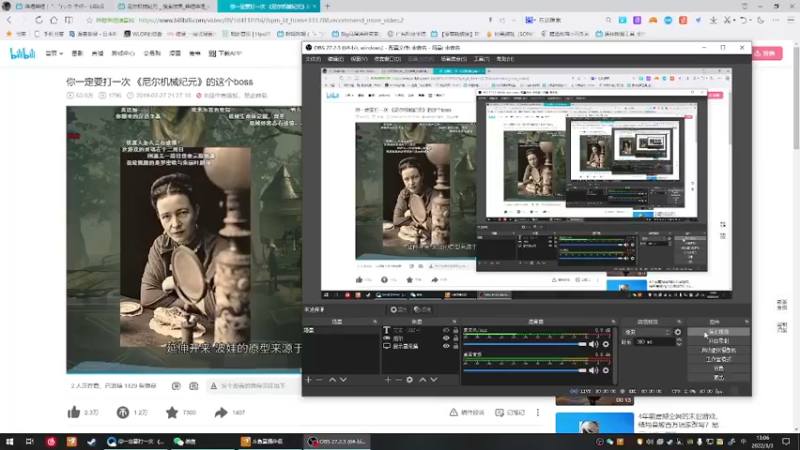Screen dimensions: 800x450
Task: Share the bilibili video via arrow icon
Action: click(221, 412)
